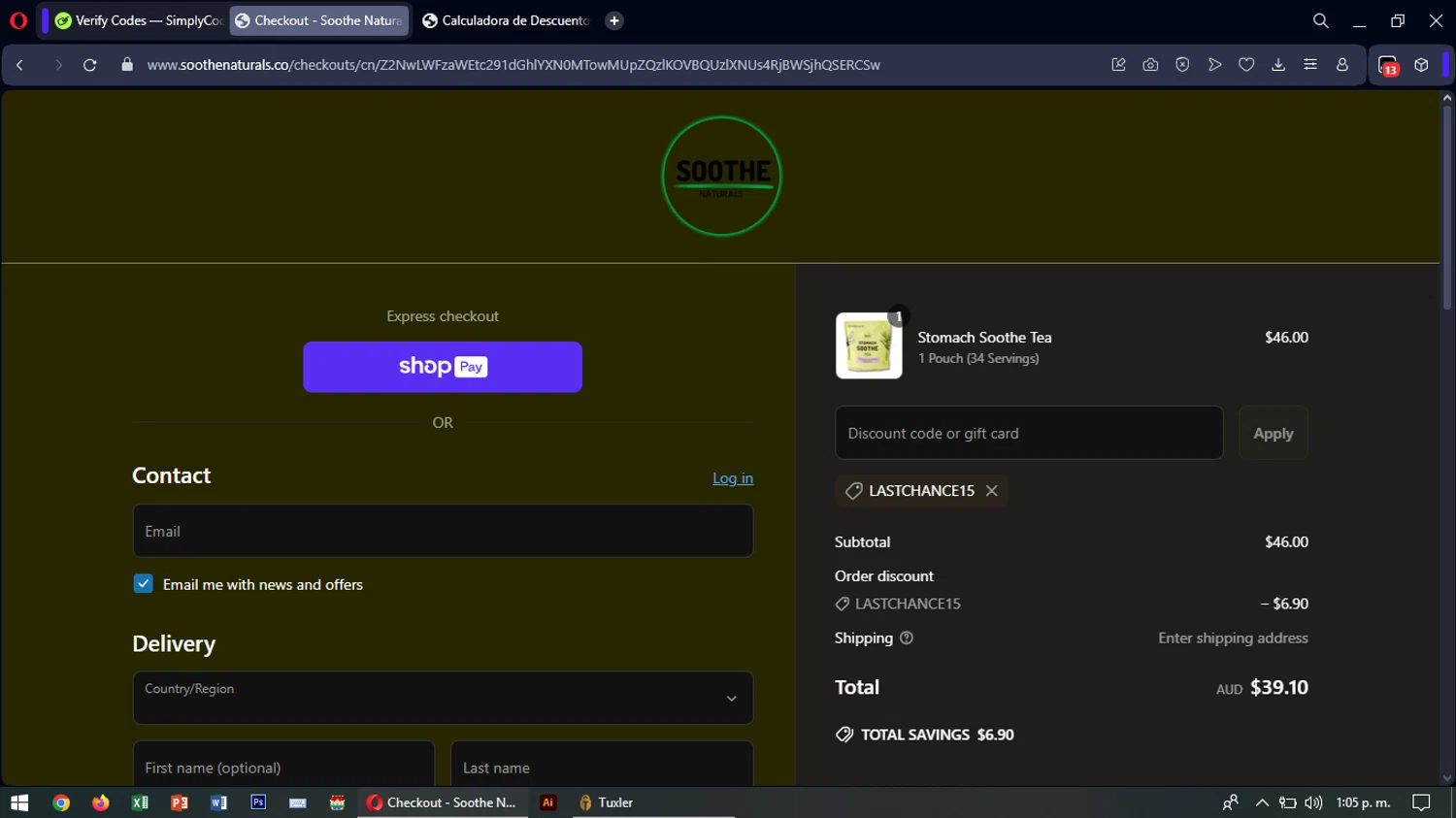Image resolution: width=1456 pixels, height=818 pixels.
Task: Uncheck Email me with news and offers
Action: pyautogui.click(x=144, y=584)
